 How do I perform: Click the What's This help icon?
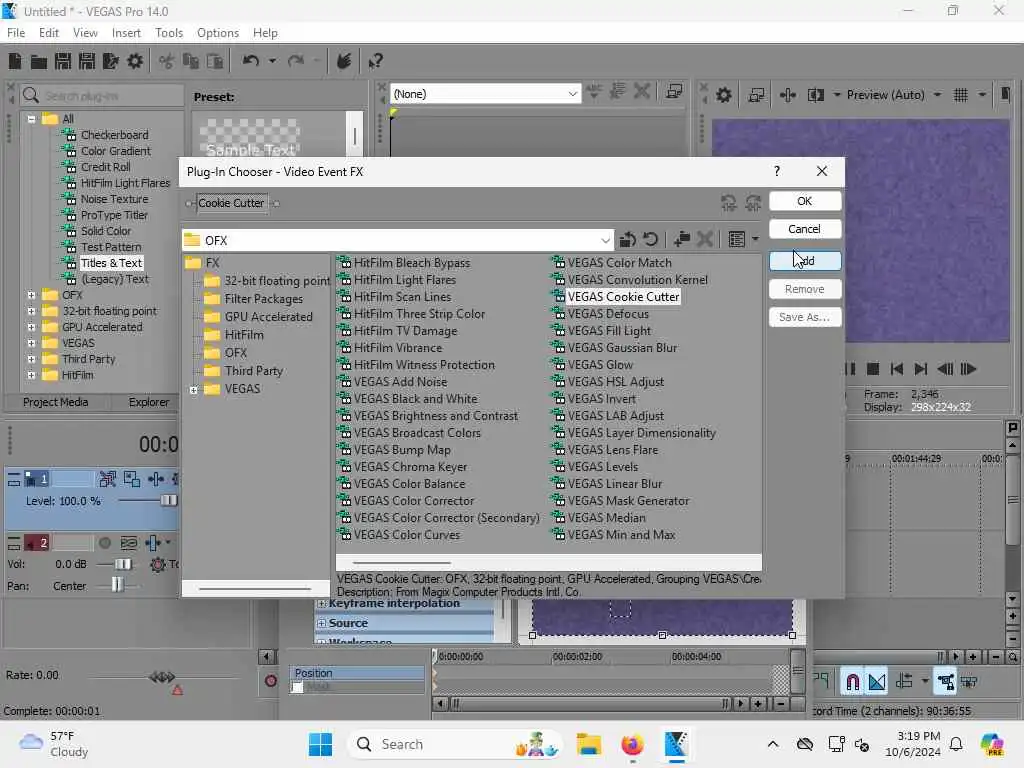[x=375, y=61]
